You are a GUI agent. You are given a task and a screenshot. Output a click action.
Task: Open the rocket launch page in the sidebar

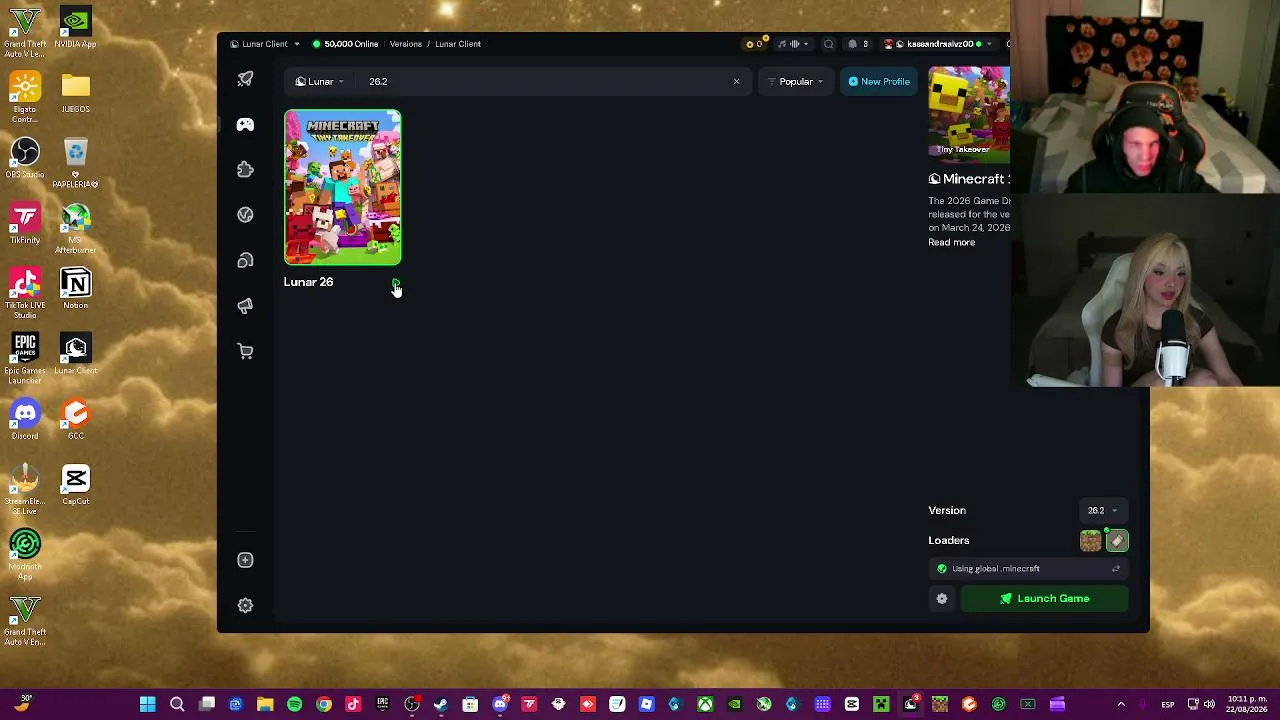245,79
